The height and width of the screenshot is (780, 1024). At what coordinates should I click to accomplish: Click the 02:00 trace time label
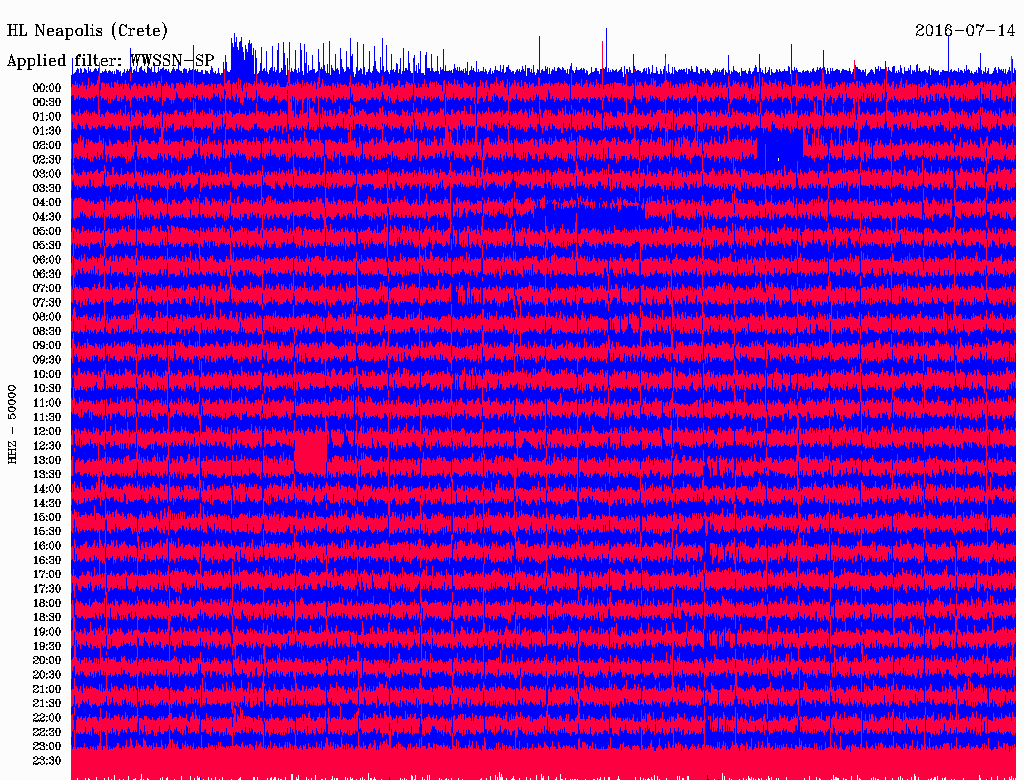click(47, 145)
